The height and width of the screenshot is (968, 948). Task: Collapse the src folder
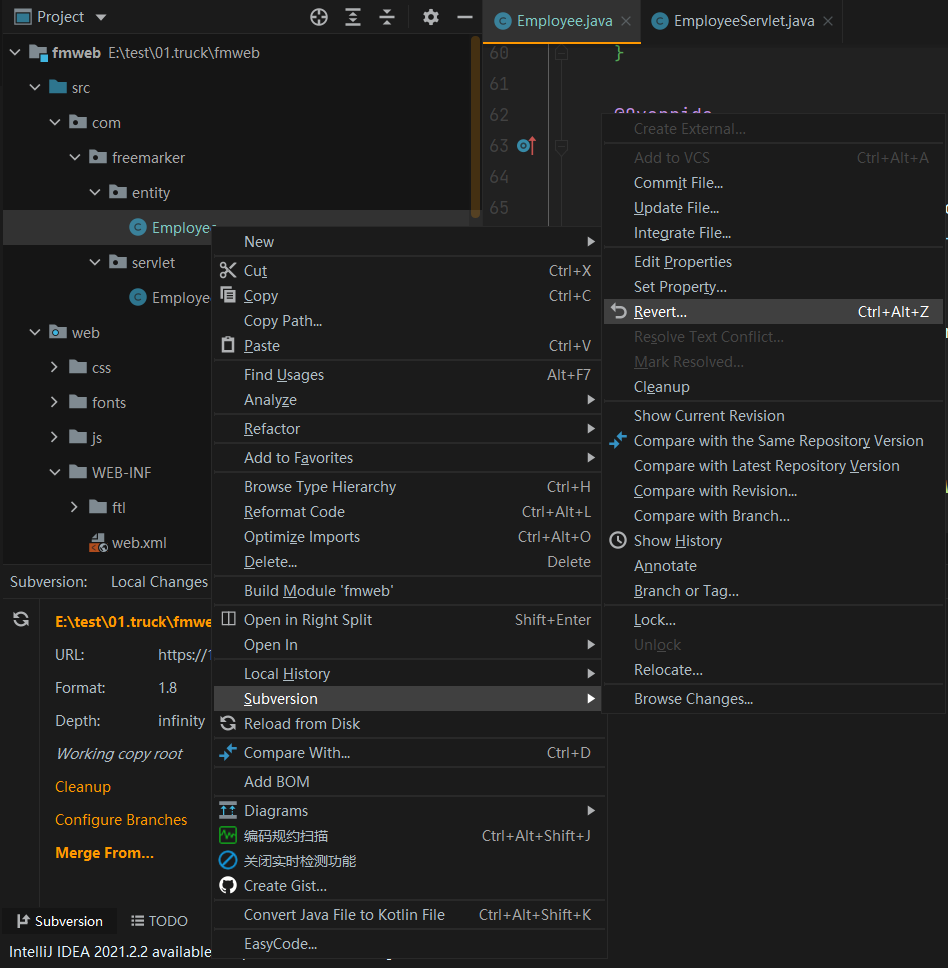pos(35,88)
